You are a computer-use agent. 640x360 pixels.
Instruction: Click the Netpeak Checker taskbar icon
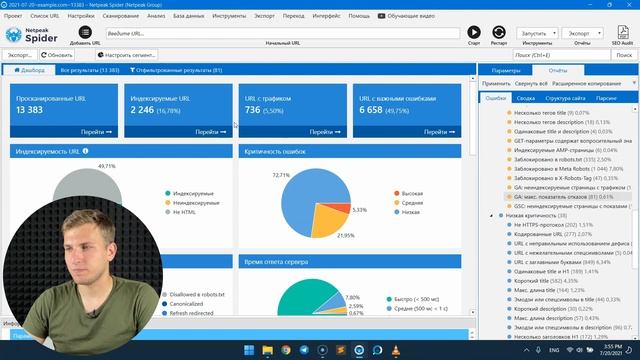pos(378,350)
